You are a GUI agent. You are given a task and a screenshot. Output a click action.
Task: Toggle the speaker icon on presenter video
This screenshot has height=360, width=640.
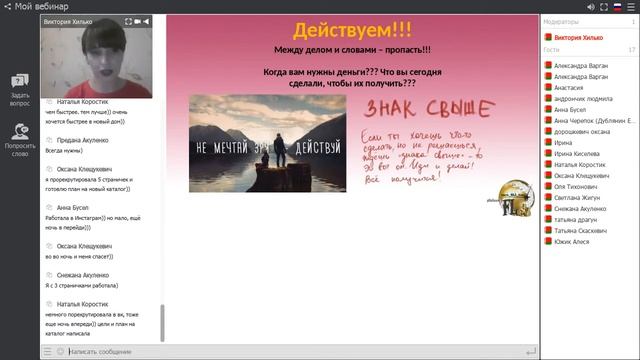tap(146, 21)
